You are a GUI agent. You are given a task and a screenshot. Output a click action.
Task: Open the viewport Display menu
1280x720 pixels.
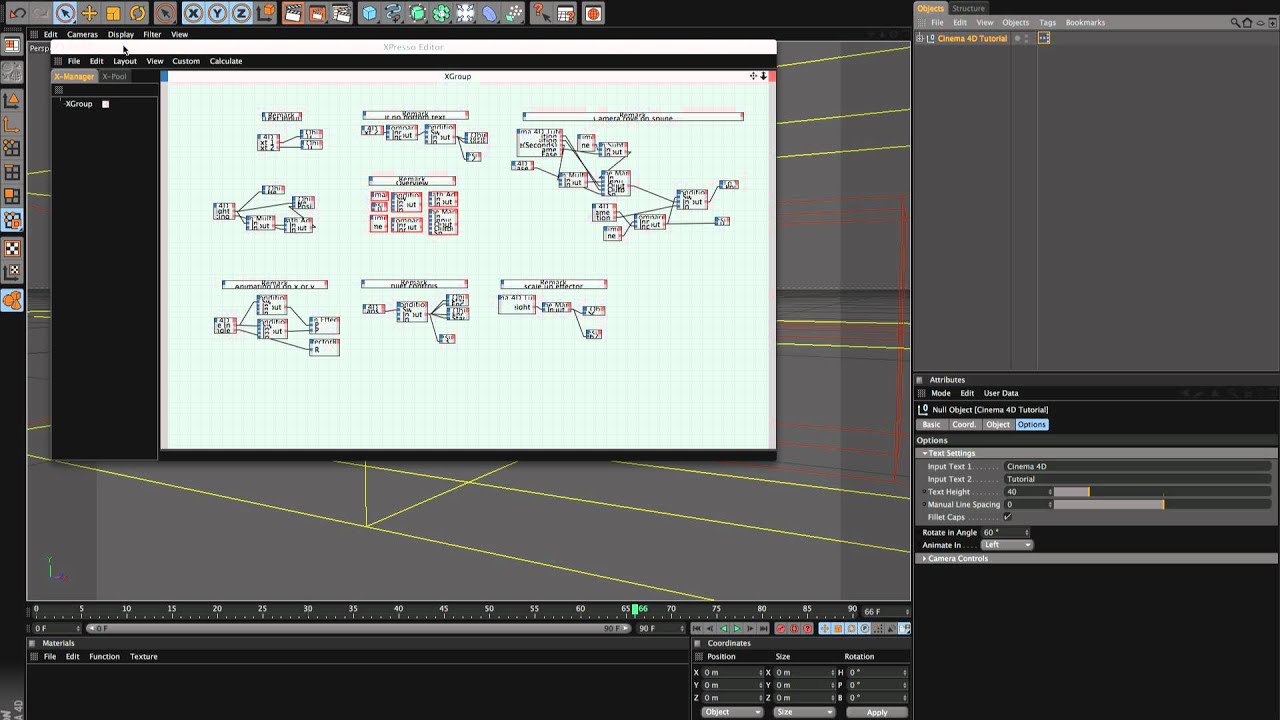tap(121, 34)
